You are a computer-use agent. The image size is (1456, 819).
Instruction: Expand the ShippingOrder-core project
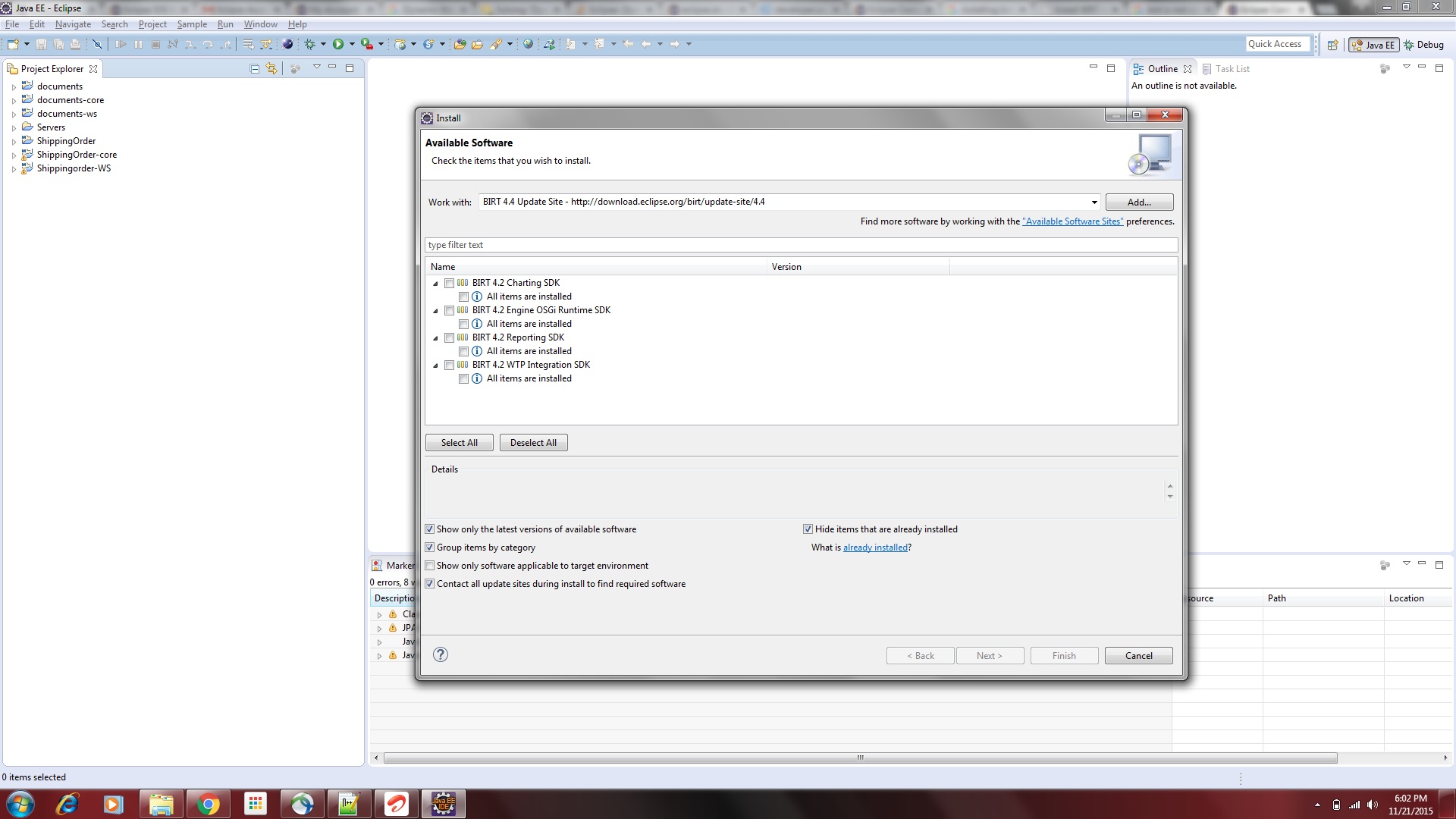point(14,155)
